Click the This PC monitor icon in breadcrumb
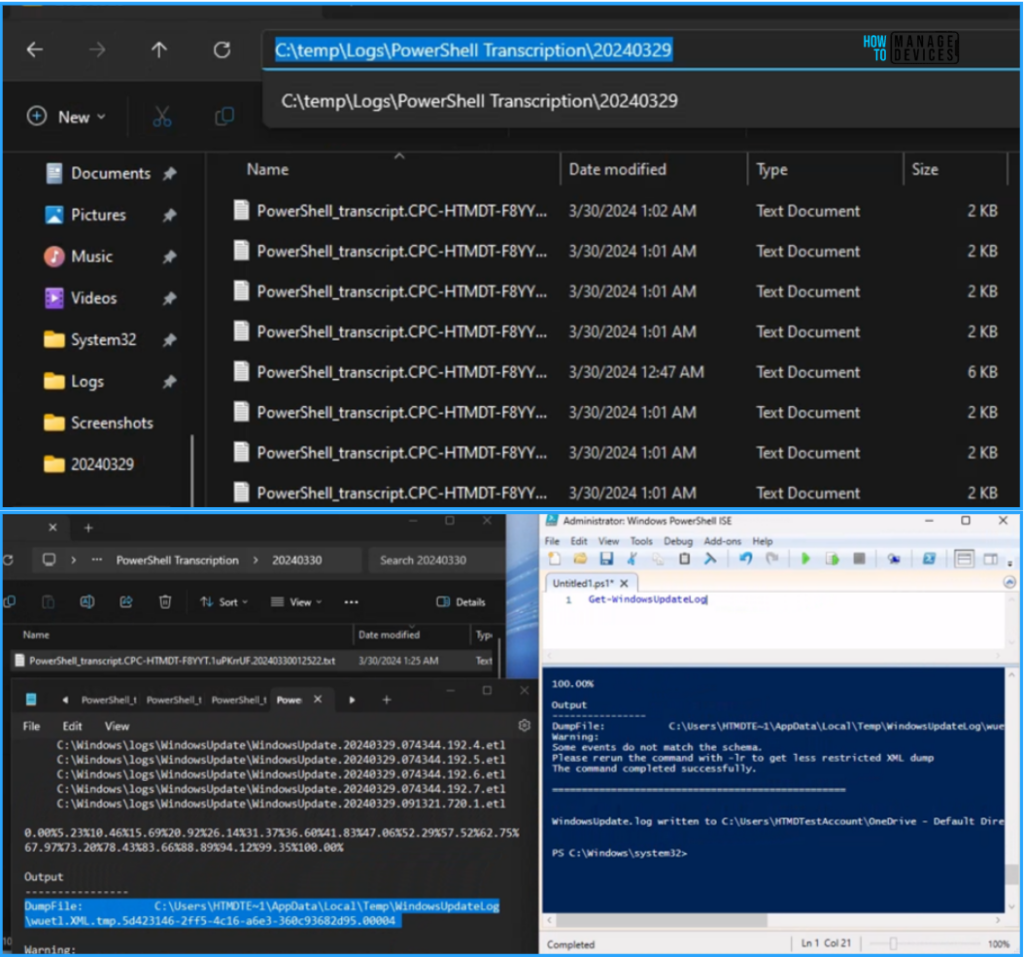Image resolution: width=1024 pixels, height=957 pixels. (49, 560)
